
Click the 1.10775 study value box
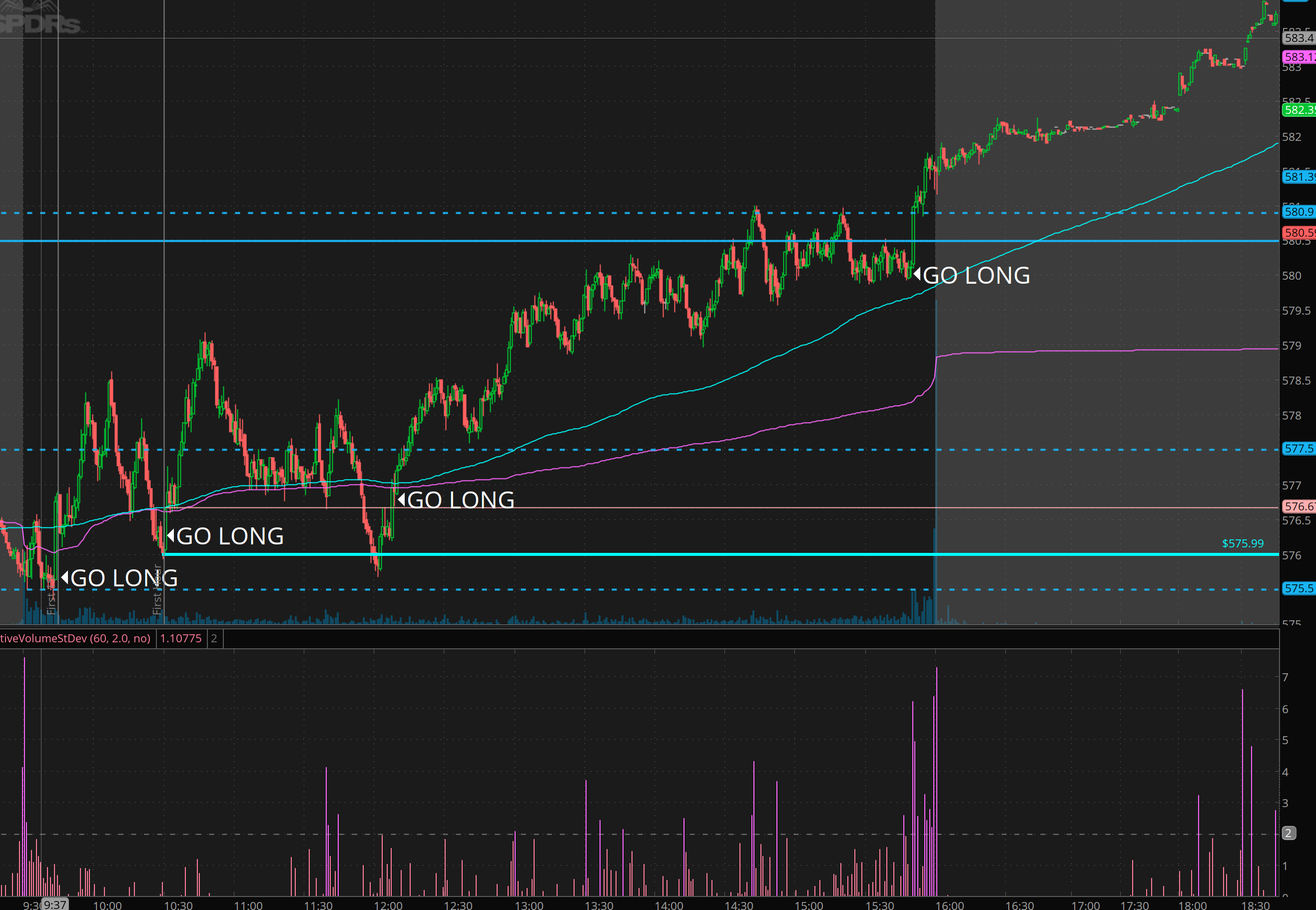(x=181, y=638)
